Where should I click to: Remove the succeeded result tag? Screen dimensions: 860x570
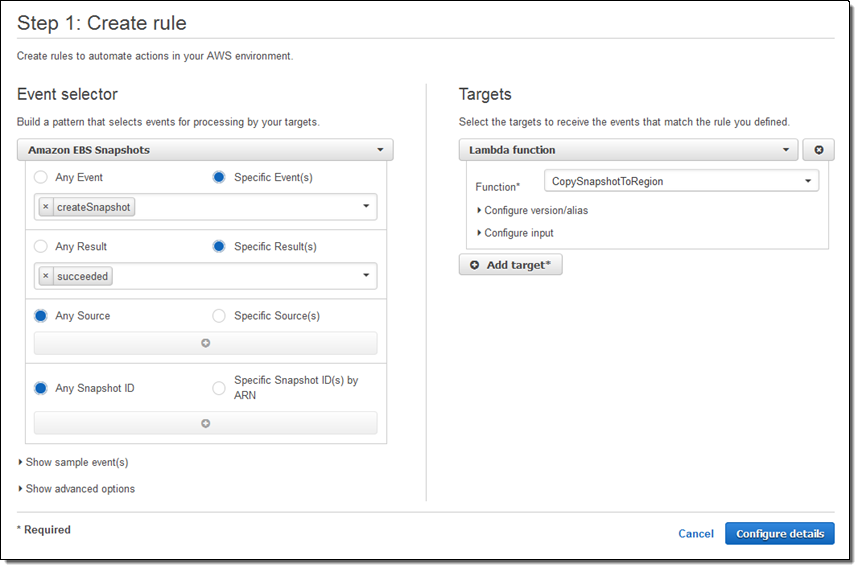point(46,276)
